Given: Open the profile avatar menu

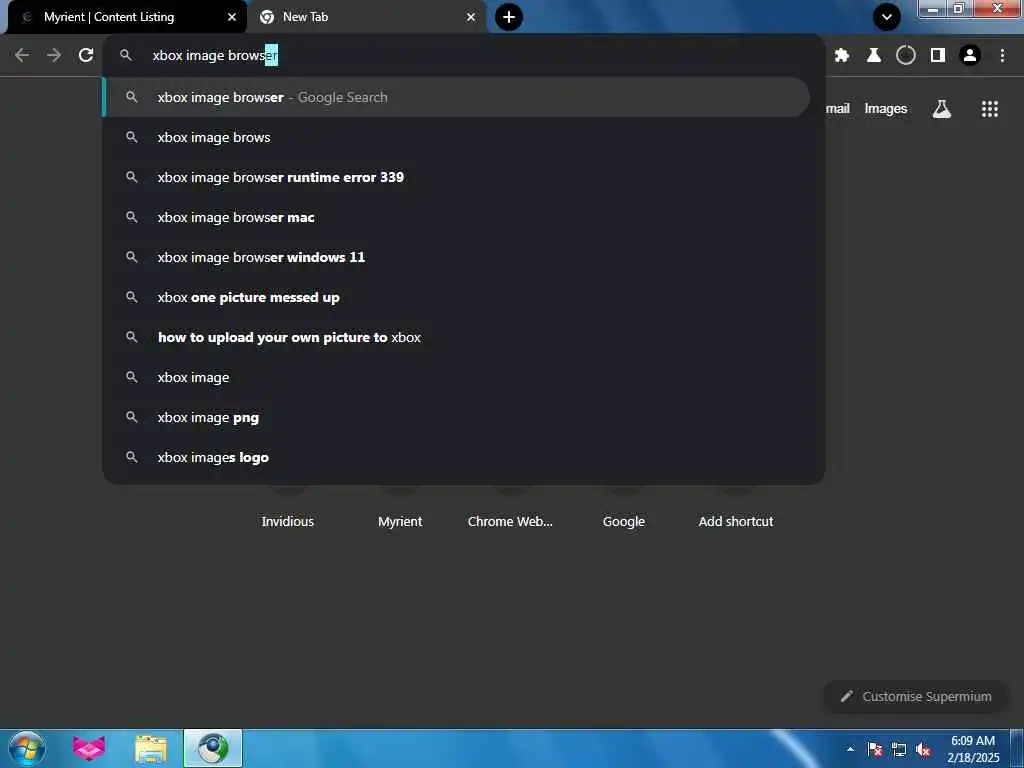Looking at the screenshot, I should pos(970,56).
